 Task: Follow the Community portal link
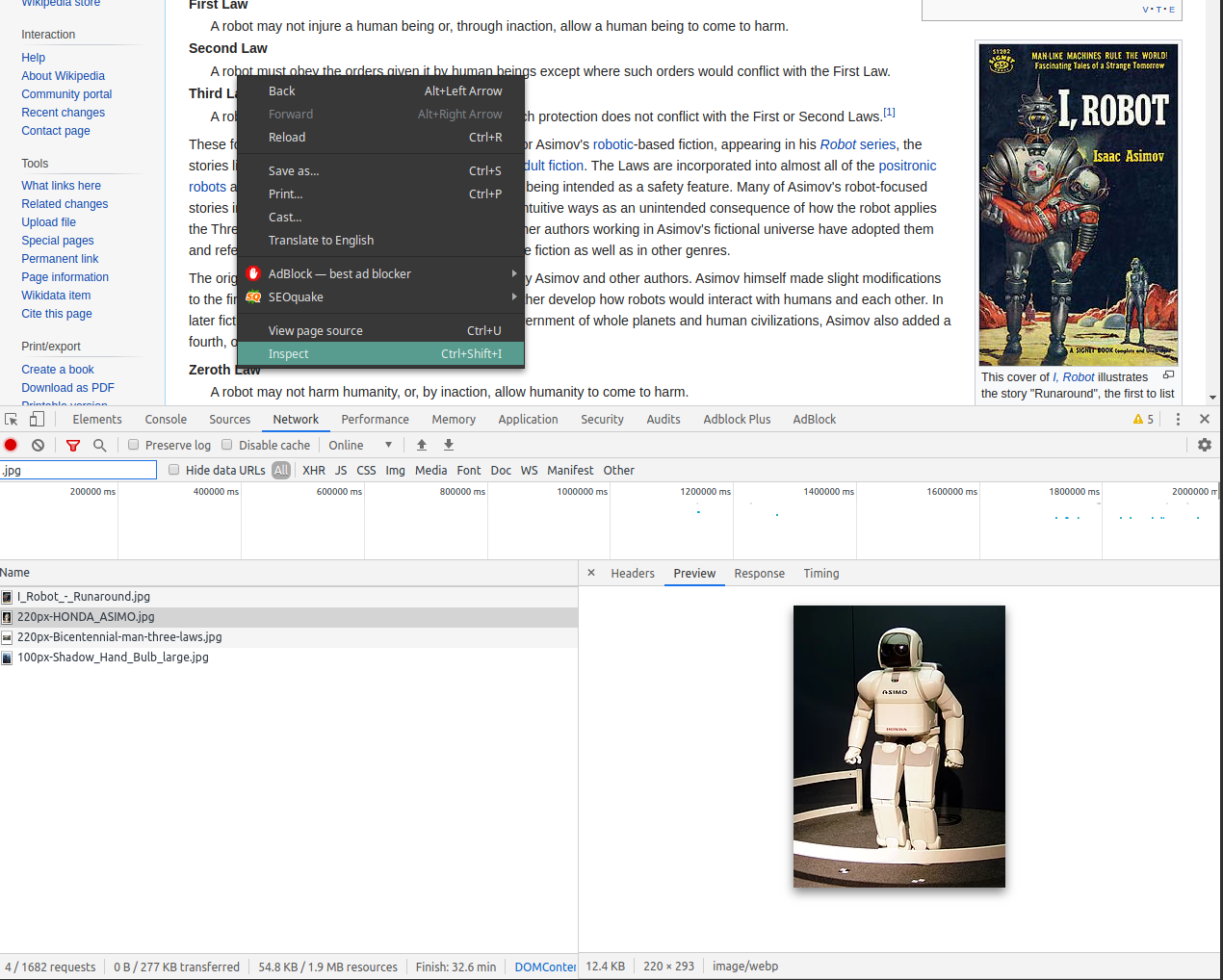point(66,94)
